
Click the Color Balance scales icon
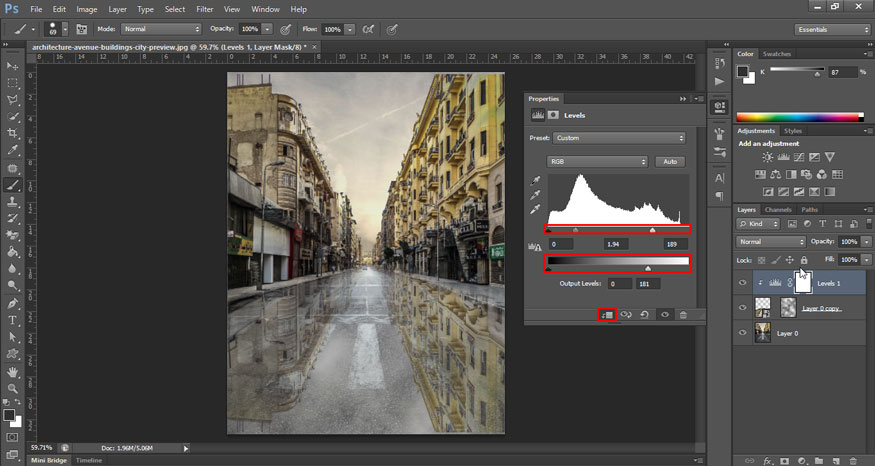[776, 175]
